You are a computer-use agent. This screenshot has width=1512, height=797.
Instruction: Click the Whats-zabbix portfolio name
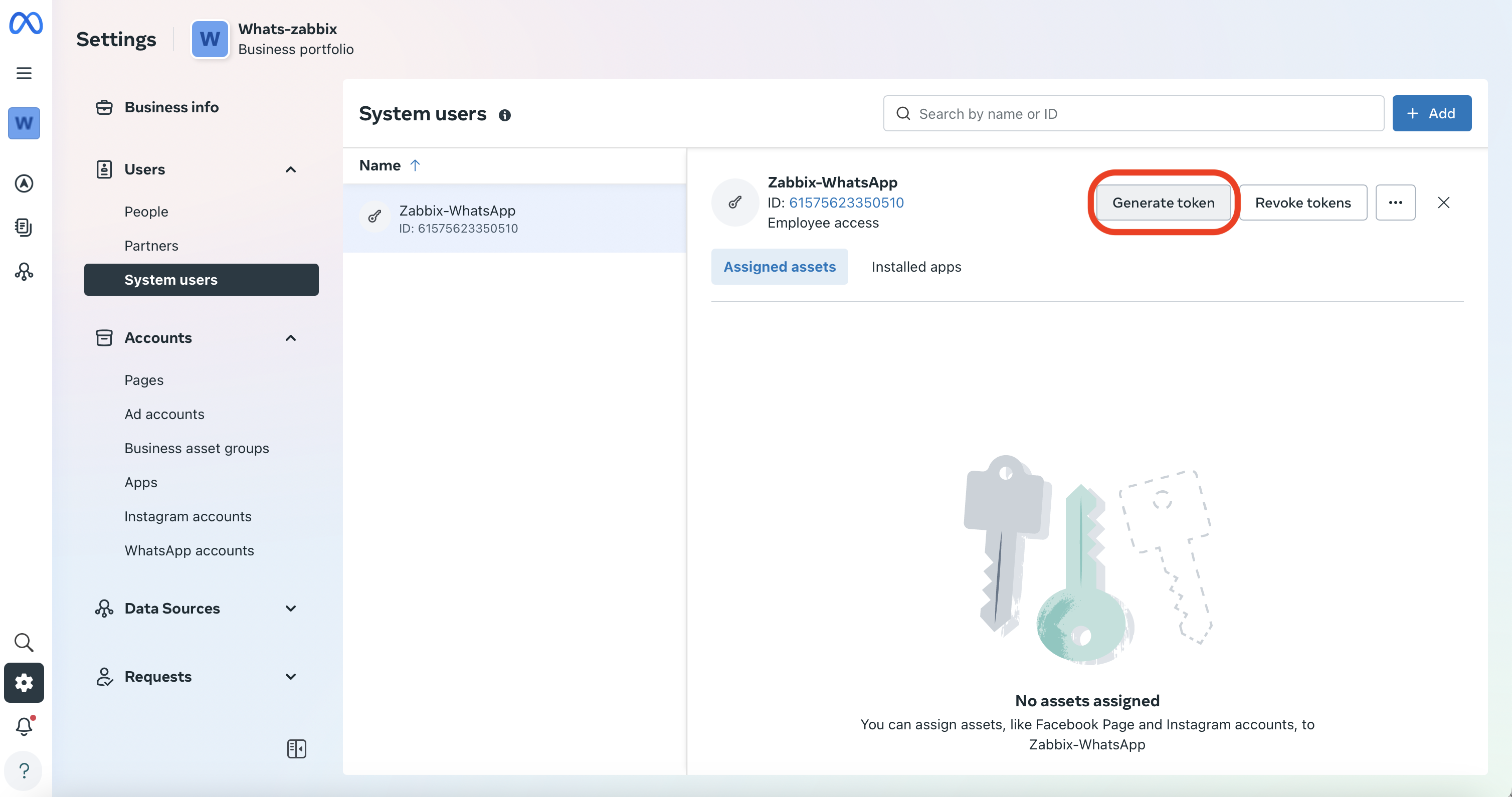pos(288,29)
